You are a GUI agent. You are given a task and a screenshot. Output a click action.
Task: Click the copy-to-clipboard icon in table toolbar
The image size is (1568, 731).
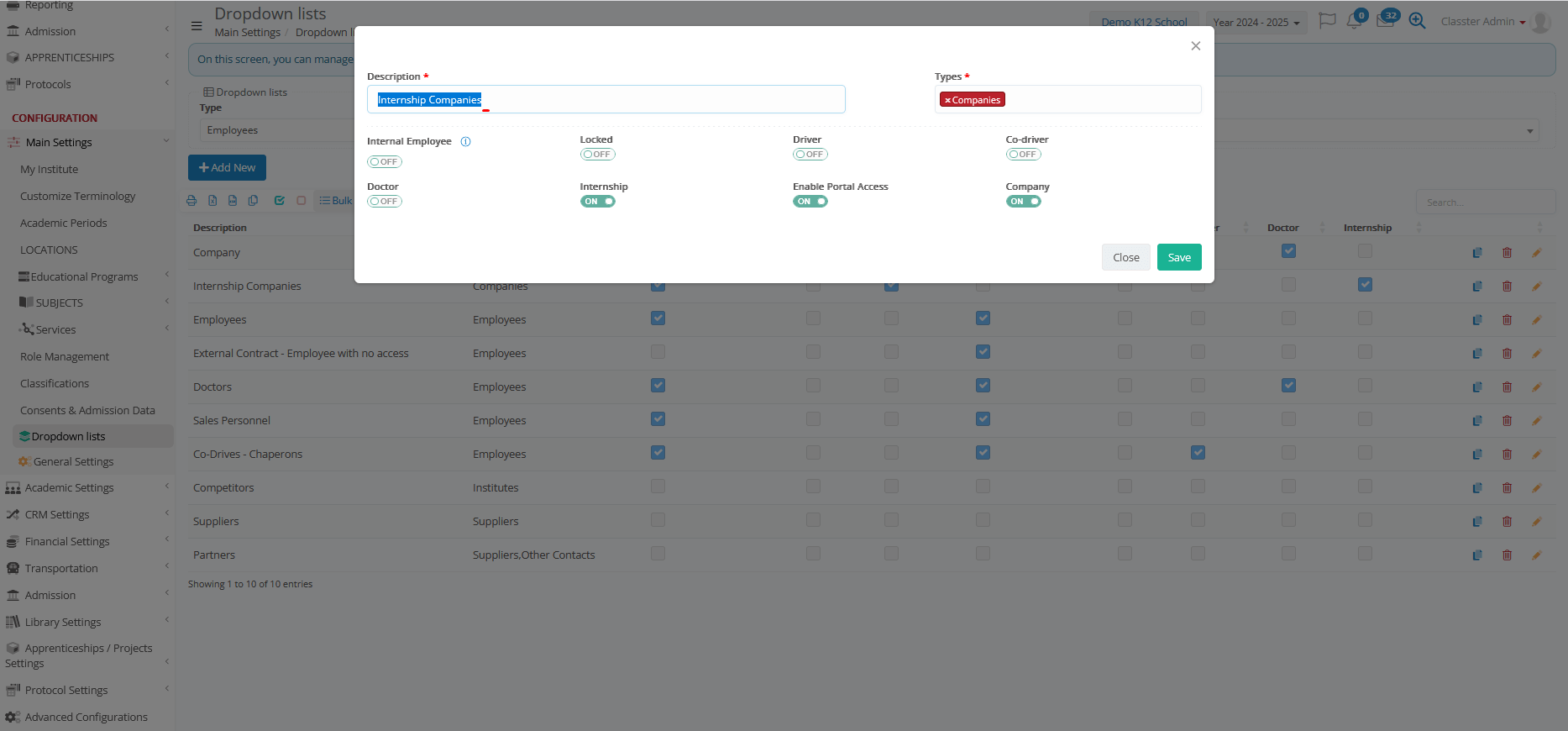pos(253,201)
